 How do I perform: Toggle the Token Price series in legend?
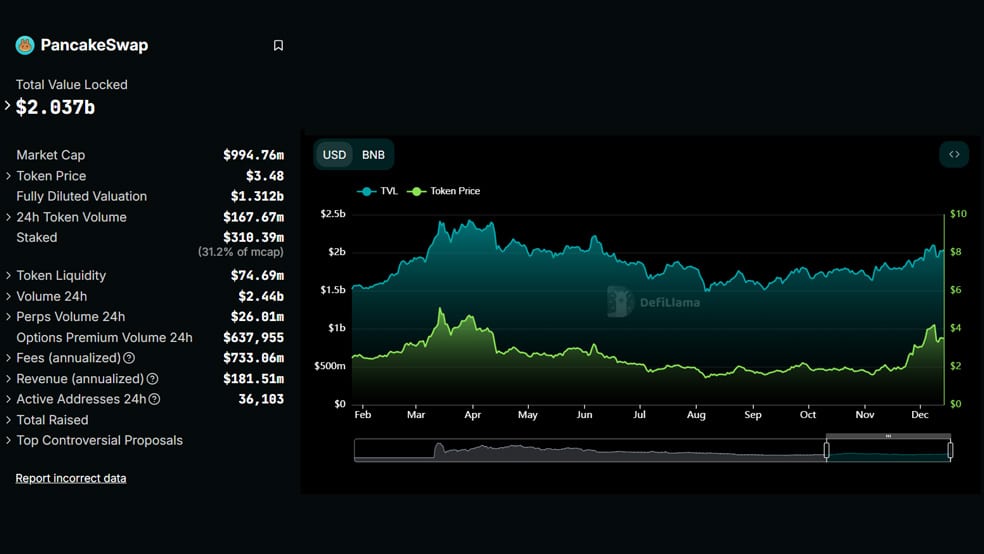coord(444,191)
